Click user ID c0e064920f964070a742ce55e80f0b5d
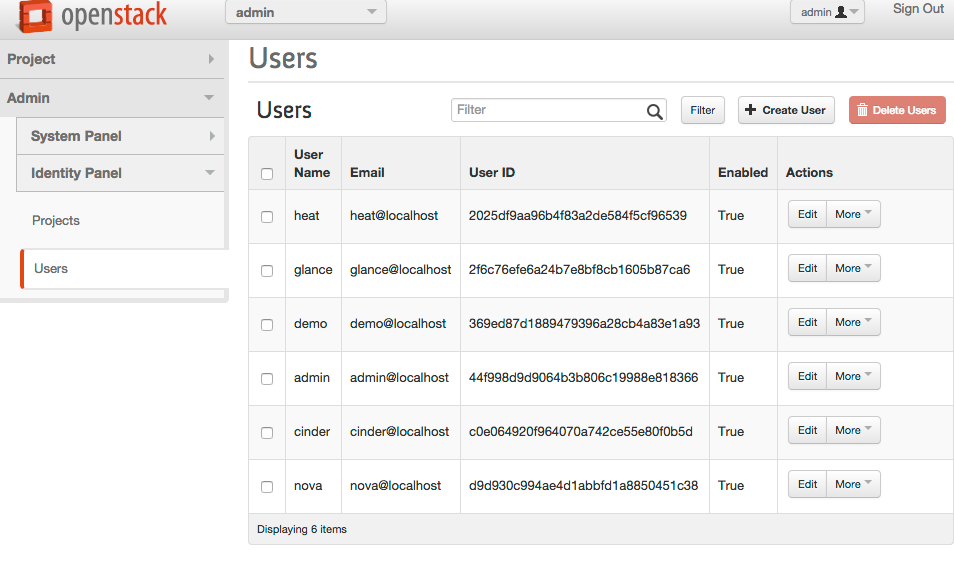The height and width of the screenshot is (586, 954). tap(580, 431)
